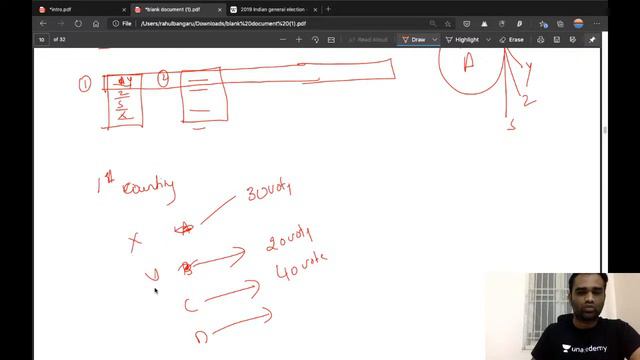This screenshot has width=640, height=360.
Task: Close the intro.pdf tab
Action: tap(124, 9)
